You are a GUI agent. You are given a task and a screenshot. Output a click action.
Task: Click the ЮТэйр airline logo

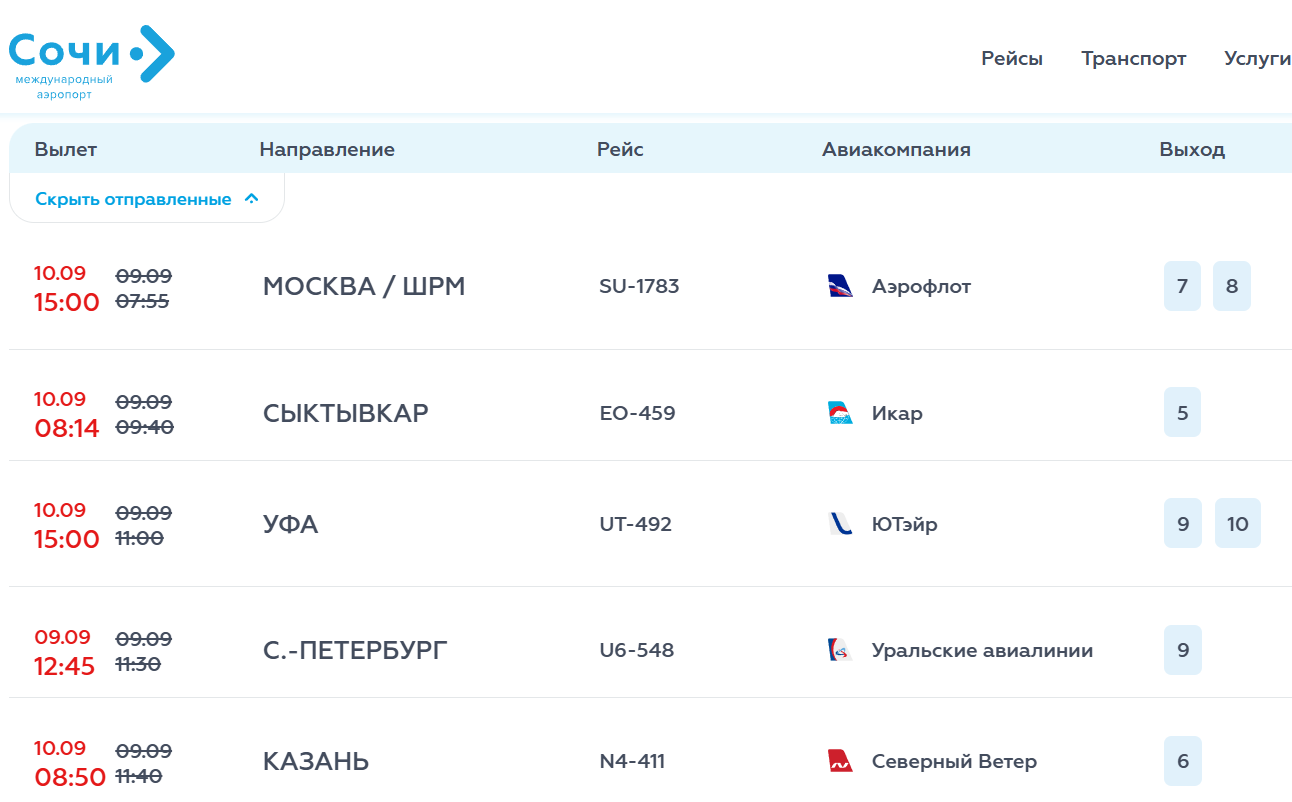click(x=841, y=524)
